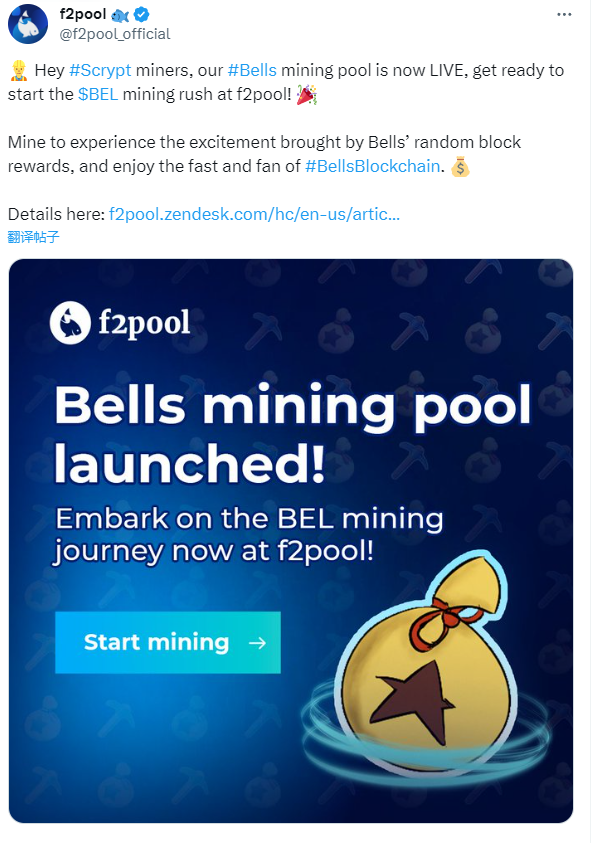Click the miner emoji before 'Hey'

[16, 71]
